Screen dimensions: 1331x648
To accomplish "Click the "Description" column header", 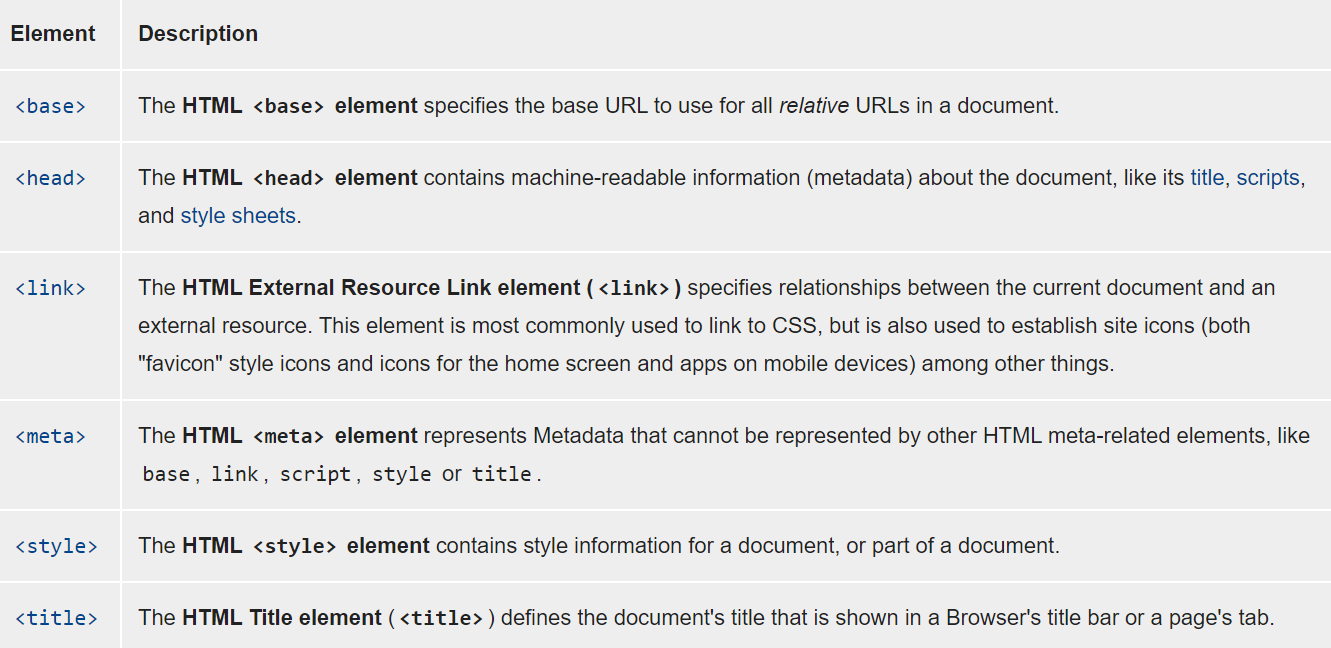I will (198, 34).
